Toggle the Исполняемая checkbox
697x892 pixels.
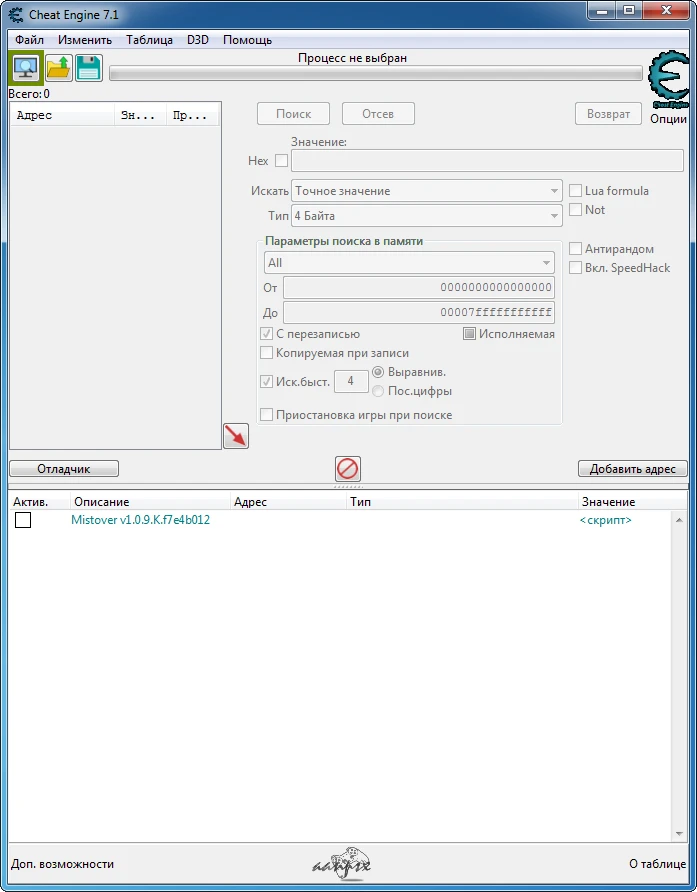[469, 334]
